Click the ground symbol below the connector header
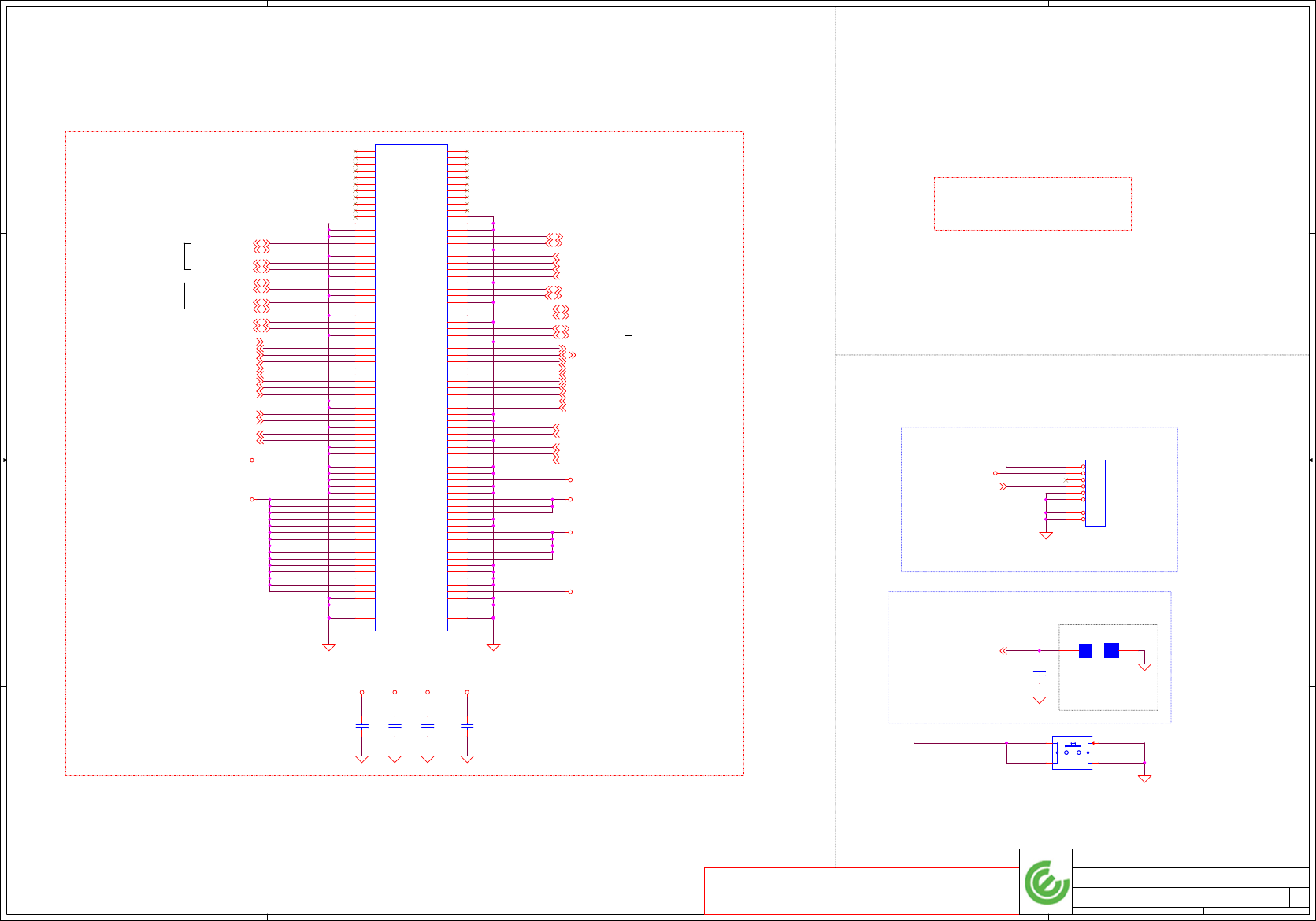This screenshot has width=1316, height=921. click(1046, 535)
